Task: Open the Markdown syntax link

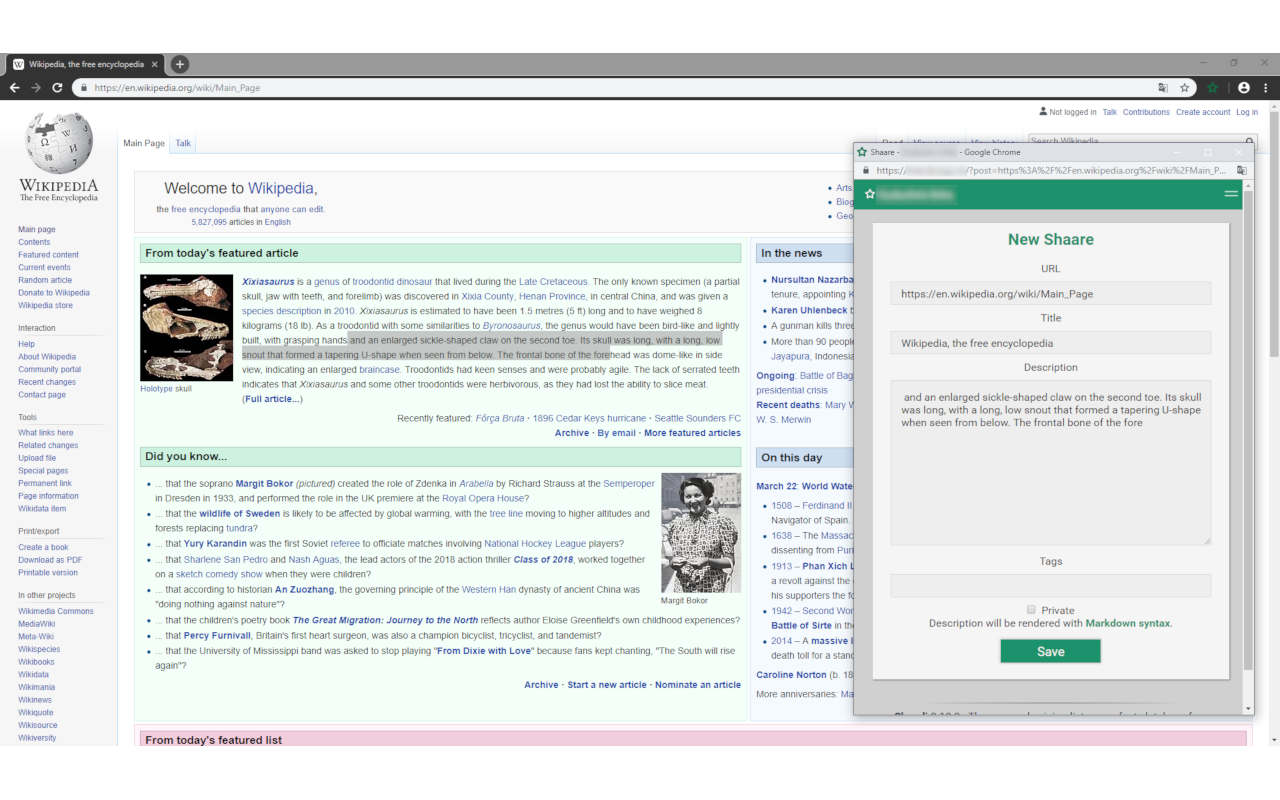Action: point(1127,623)
